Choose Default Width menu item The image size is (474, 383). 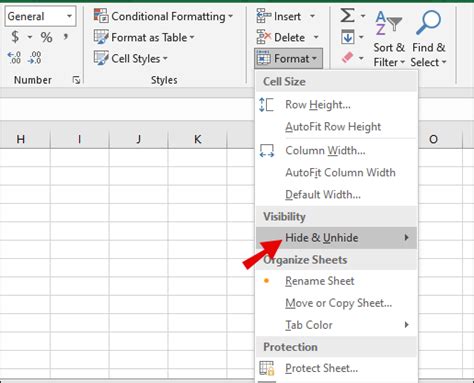pos(336,195)
